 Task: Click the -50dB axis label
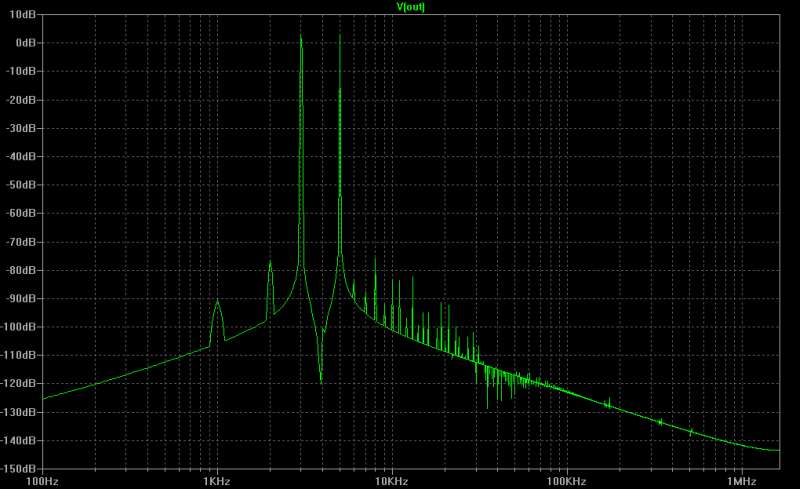click(x=21, y=184)
